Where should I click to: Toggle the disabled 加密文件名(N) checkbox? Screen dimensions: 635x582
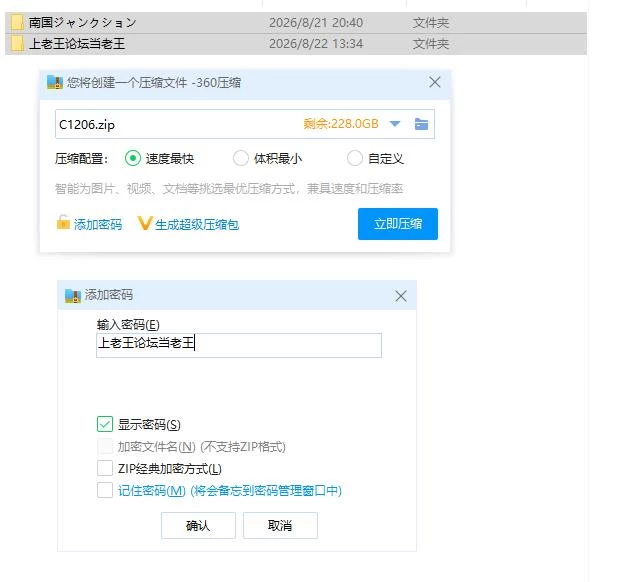[105, 446]
